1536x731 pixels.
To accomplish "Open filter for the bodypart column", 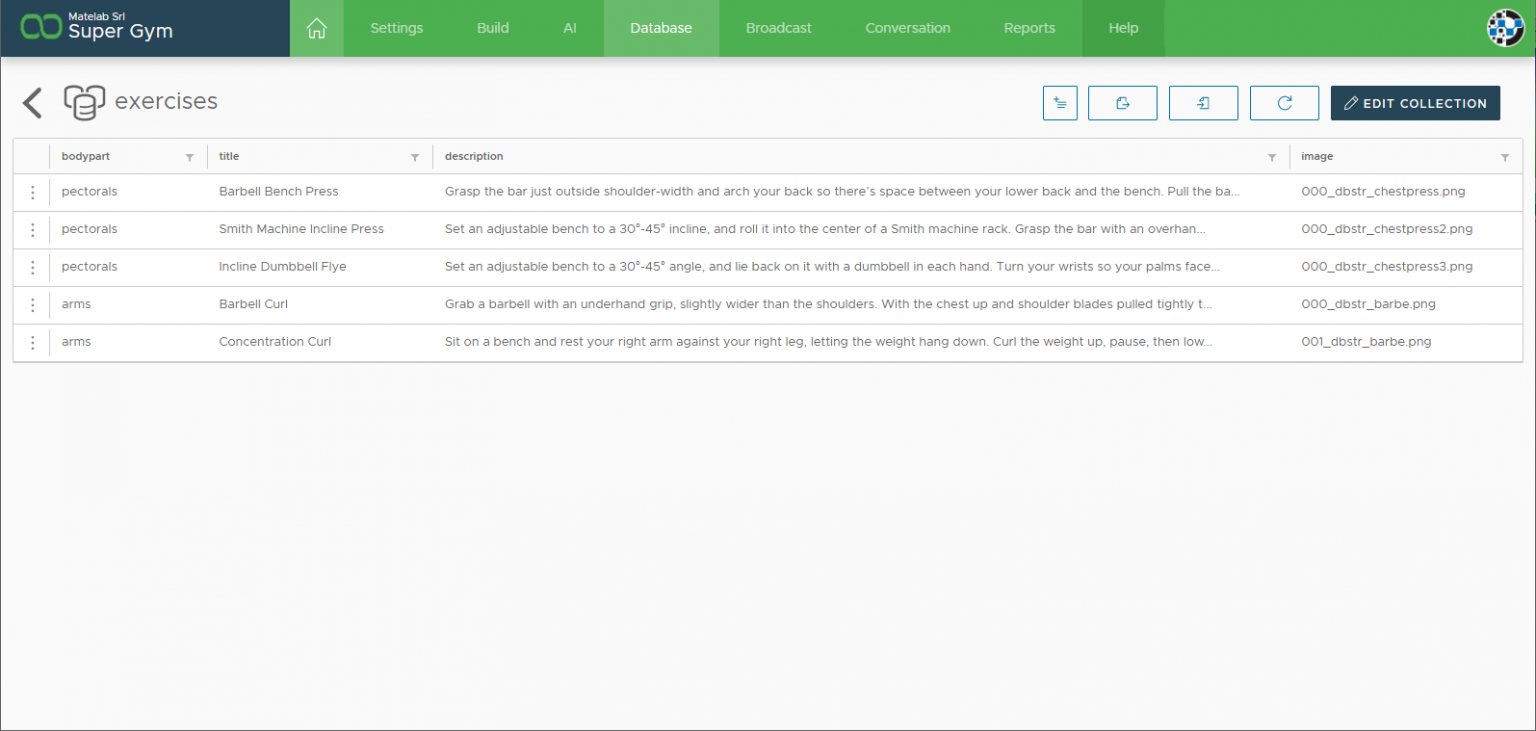I will pos(190,158).
